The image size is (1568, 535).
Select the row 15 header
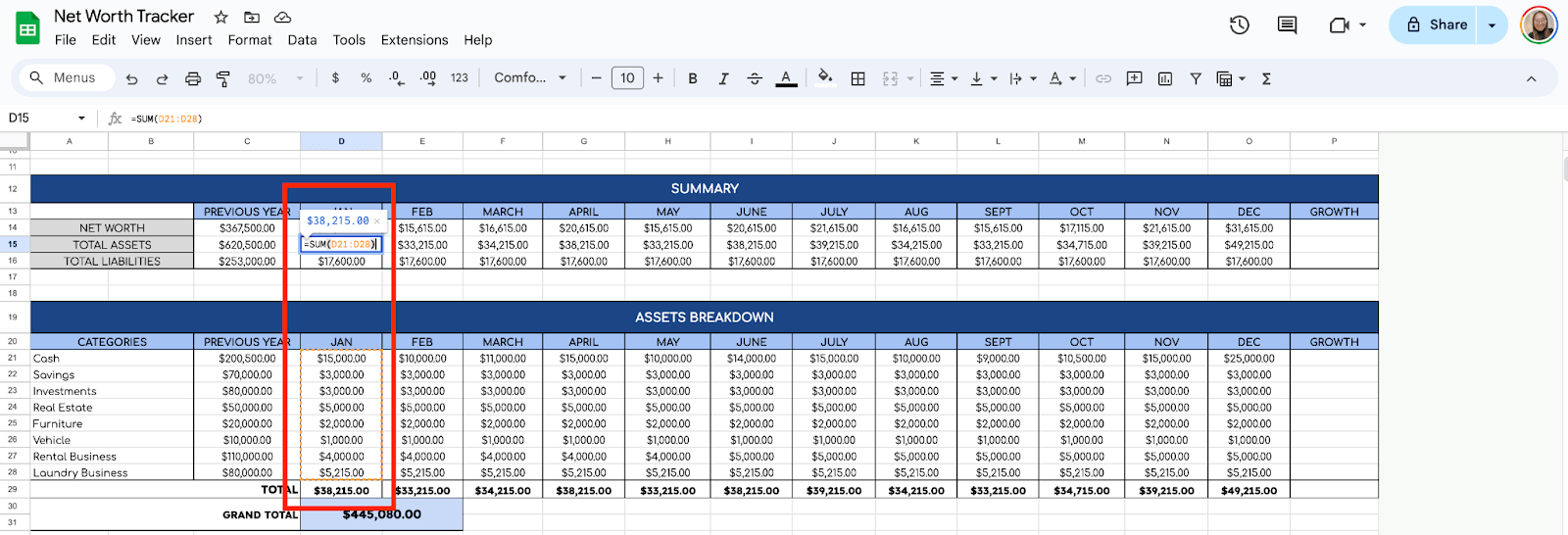[x=13, y=244]
